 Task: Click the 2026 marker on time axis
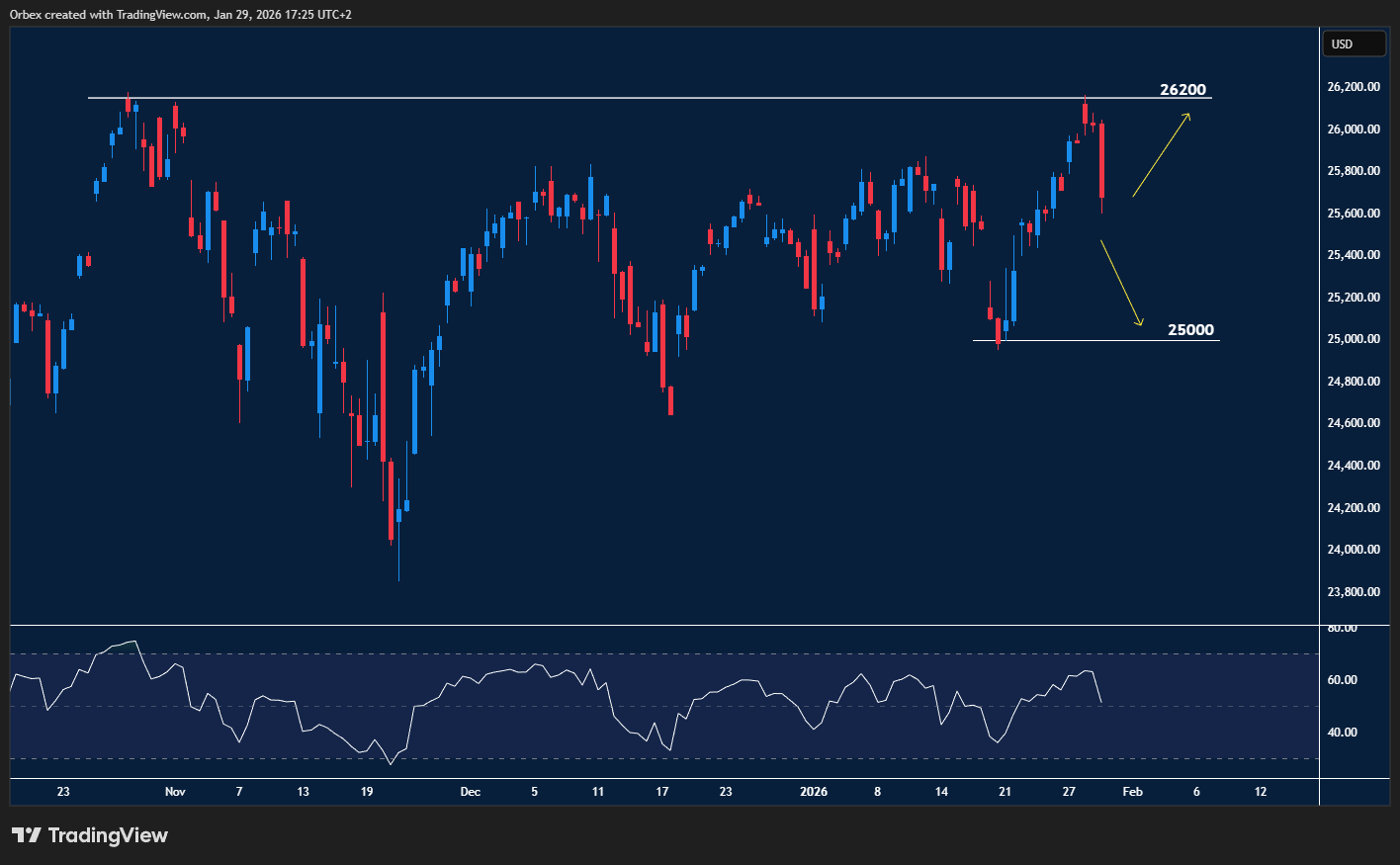[x=814, y=792]
